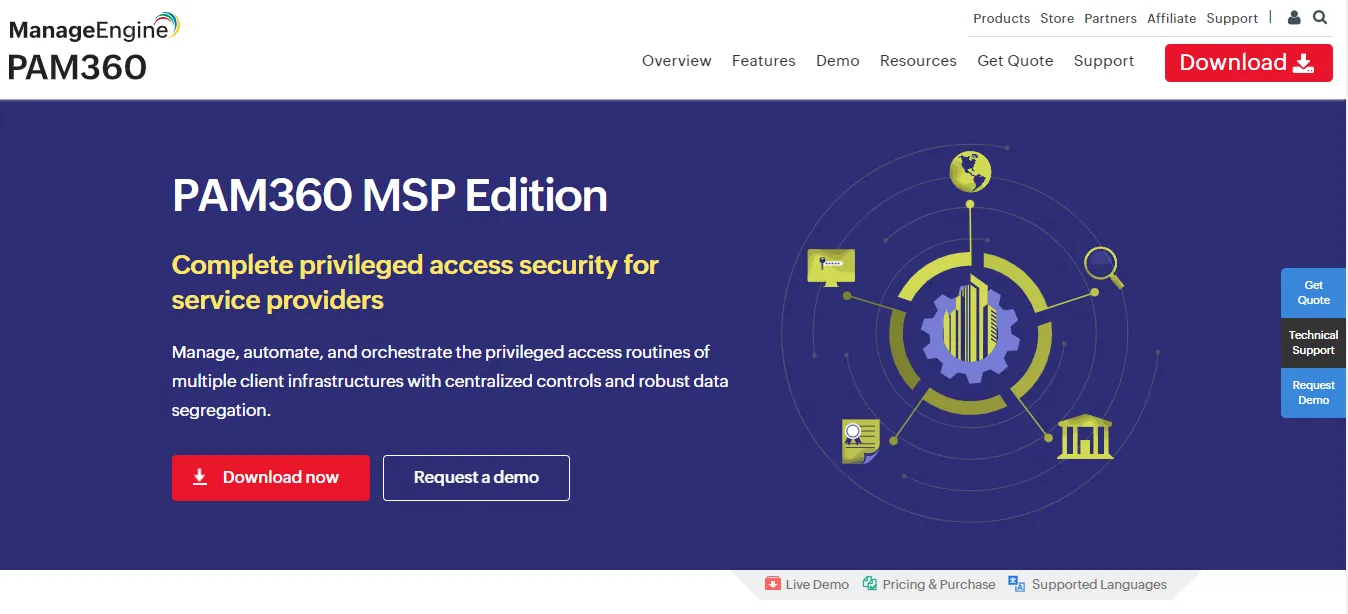Click the Live Demo icon
Image resolution: width=1348 pixels, height=614 pixels.
point(772,584)
